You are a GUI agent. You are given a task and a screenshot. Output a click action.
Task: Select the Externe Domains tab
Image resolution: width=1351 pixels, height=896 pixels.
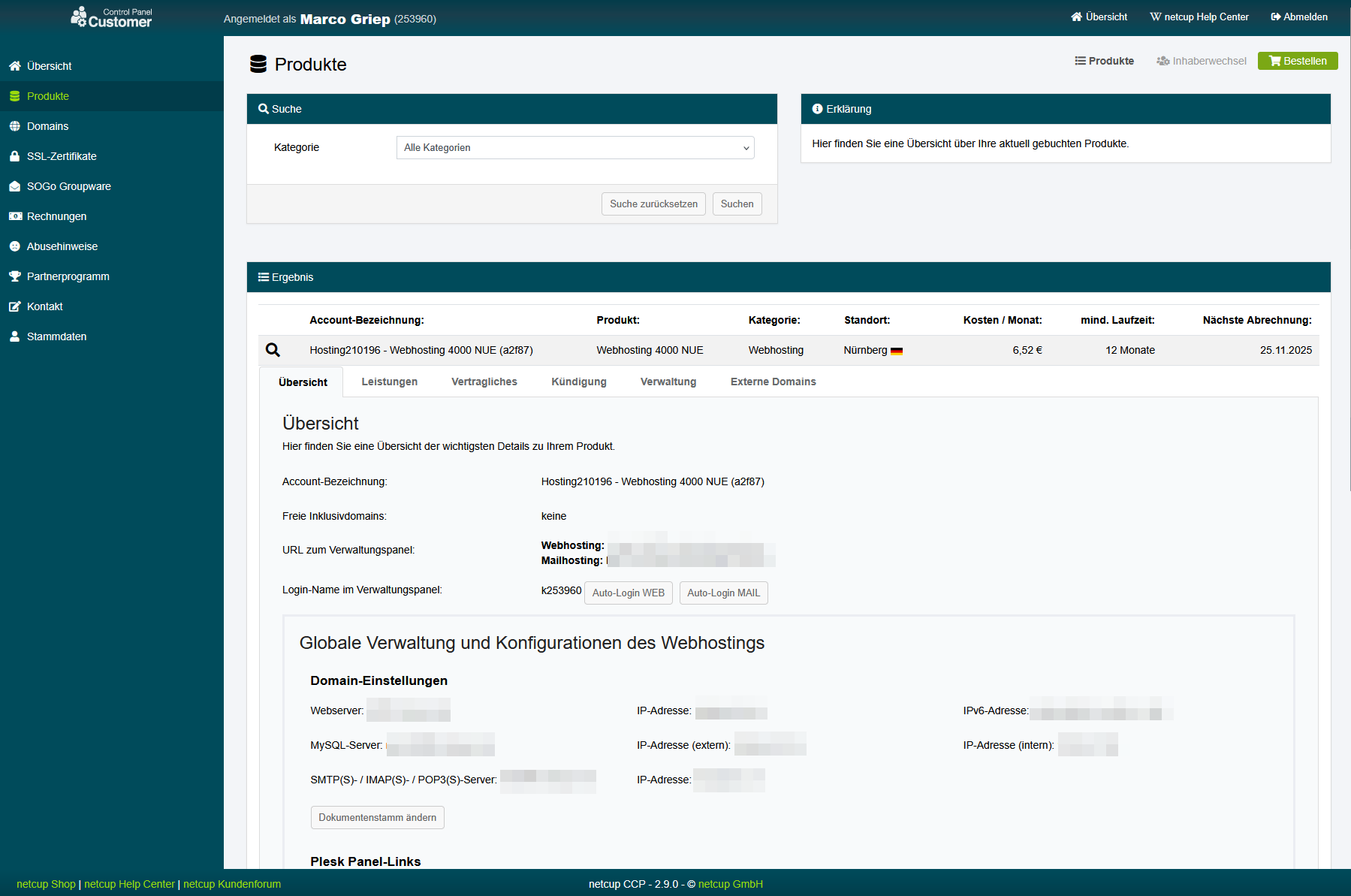coord(774,382)
